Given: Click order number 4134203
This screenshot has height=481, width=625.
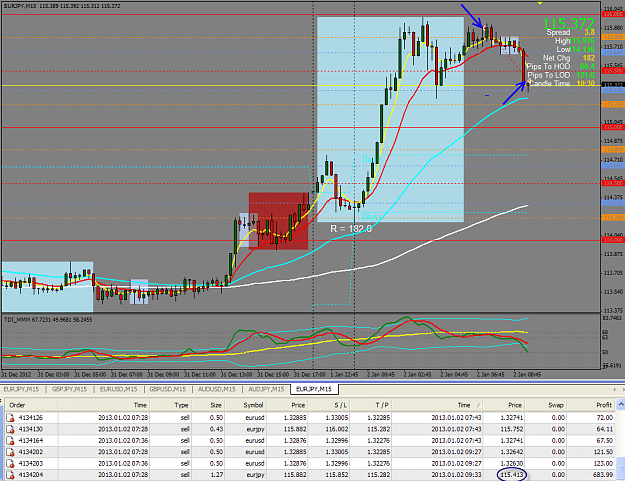Looking at the screenshot, I should tap(31, 463).
